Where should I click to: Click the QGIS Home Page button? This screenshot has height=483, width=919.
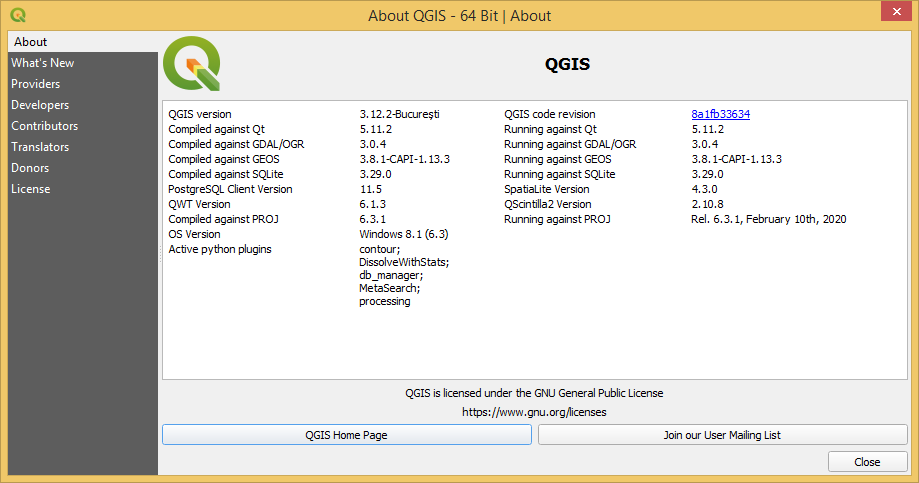click(346, 435)
